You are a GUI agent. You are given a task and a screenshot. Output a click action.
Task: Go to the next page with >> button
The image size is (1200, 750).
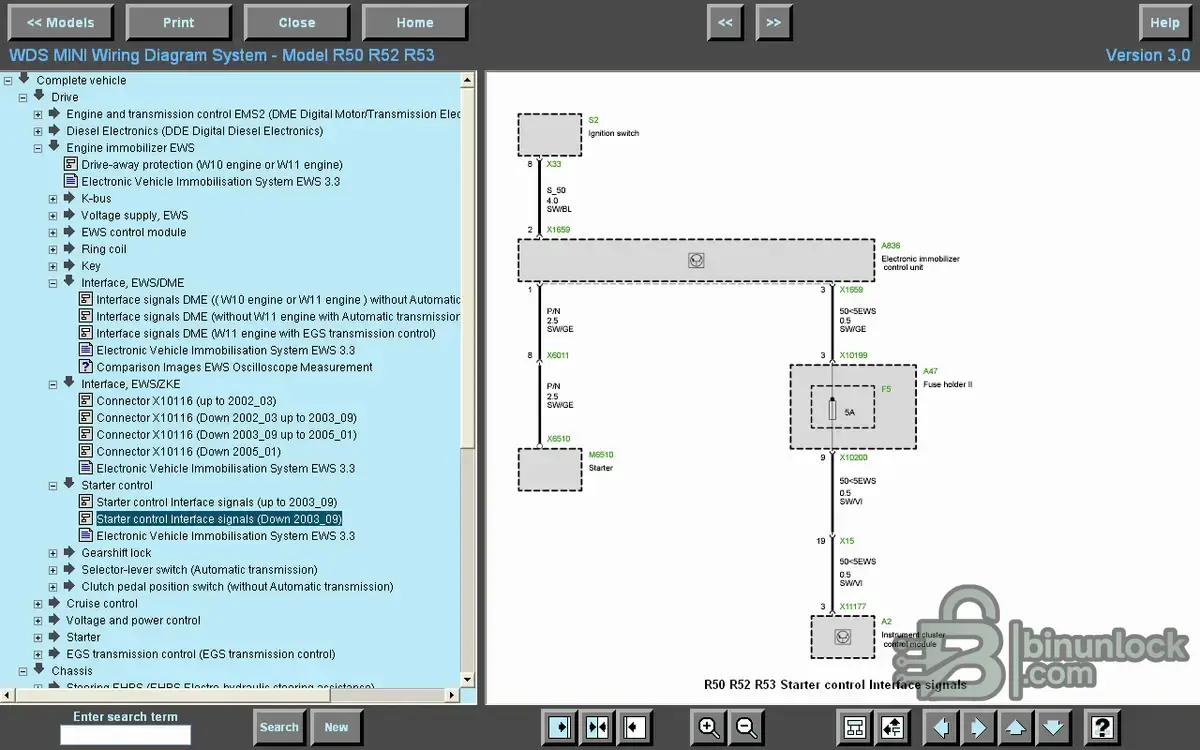pos(774,22)
